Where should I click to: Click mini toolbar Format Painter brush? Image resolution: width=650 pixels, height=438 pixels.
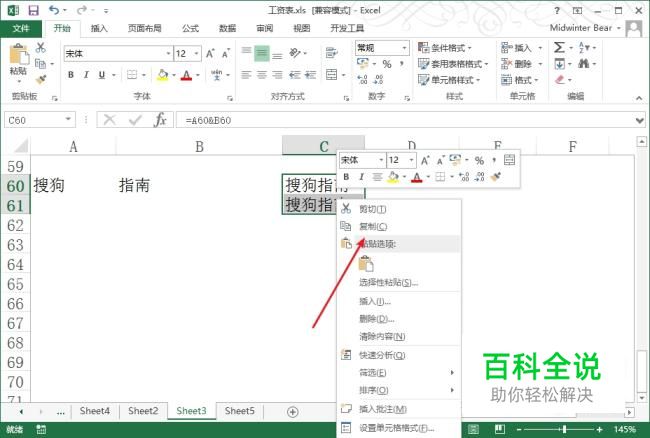[495, 177]
